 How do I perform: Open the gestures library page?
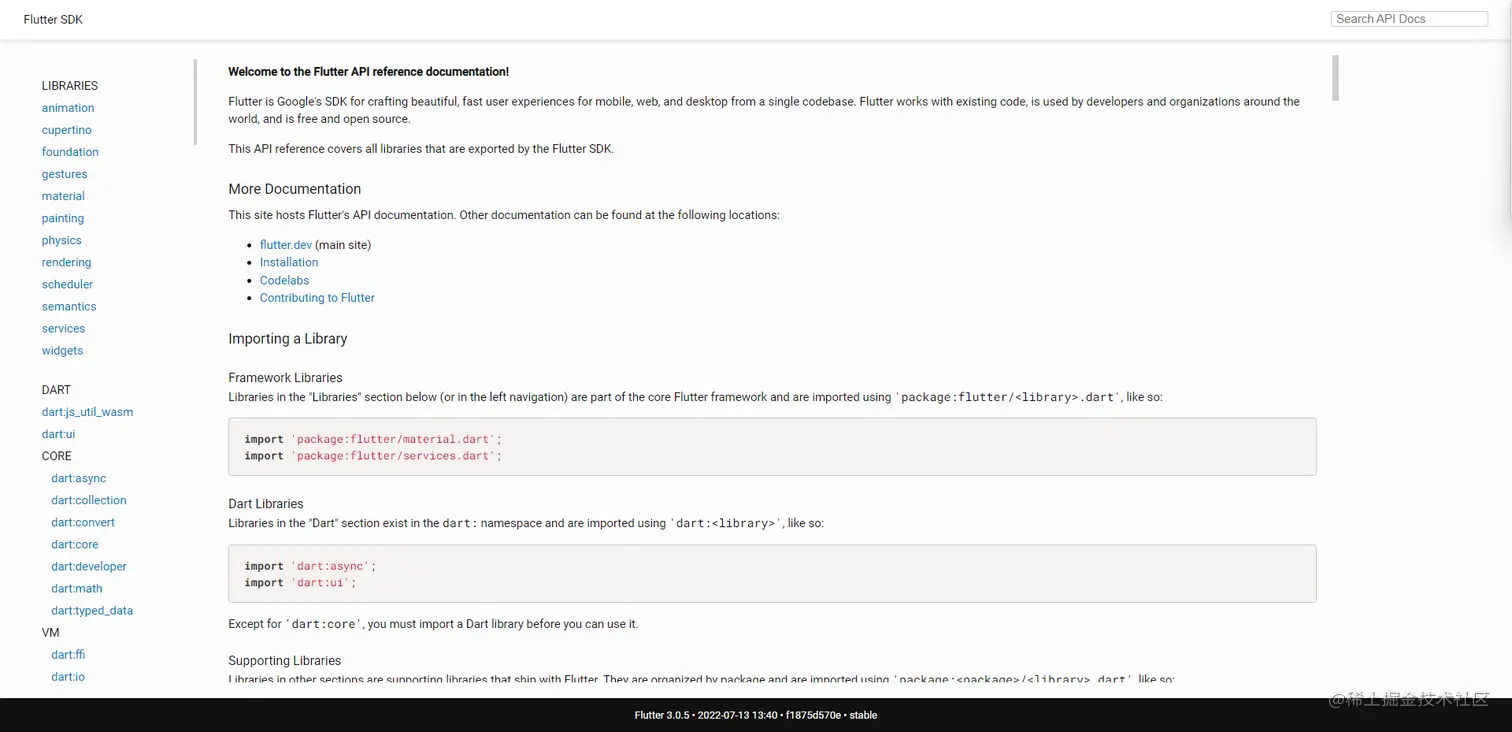65,174
